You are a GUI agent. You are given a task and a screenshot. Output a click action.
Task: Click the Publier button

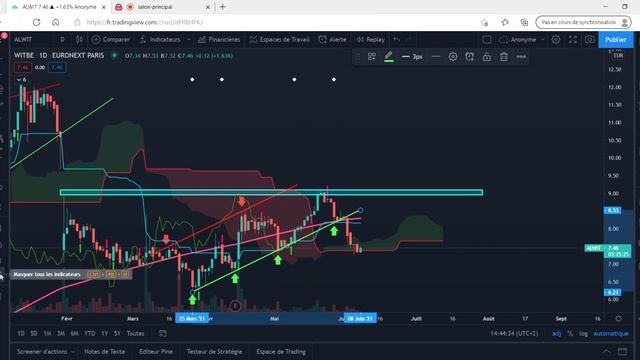pos(616,40)
